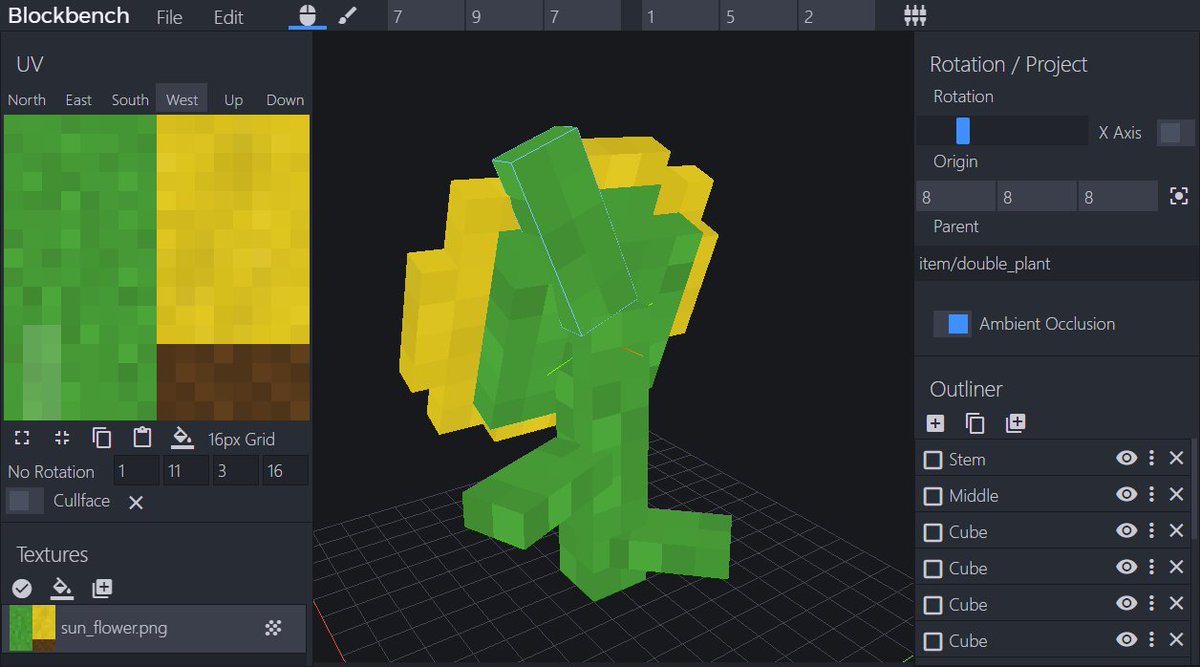Open the animation sliders icon in the top bar
This screenshot has width=1200, height=667.
click(915, 16)
